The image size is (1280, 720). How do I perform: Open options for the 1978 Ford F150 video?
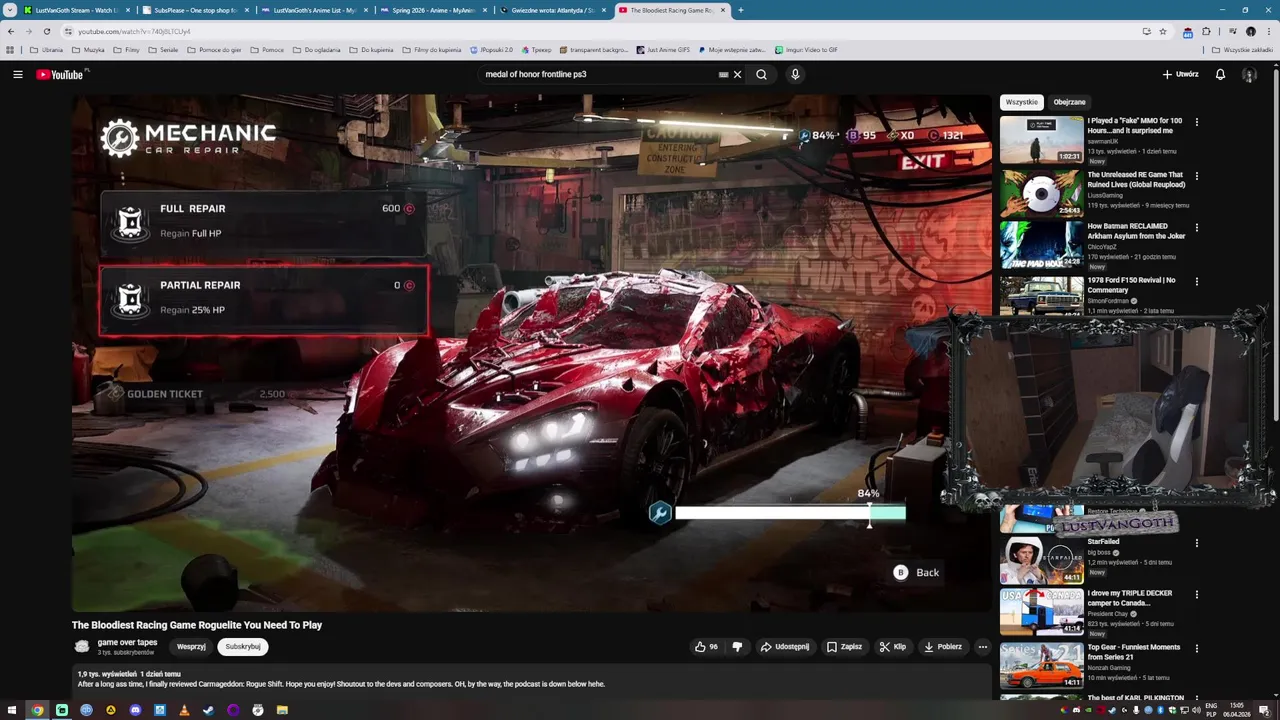(x=1197, y=281)
